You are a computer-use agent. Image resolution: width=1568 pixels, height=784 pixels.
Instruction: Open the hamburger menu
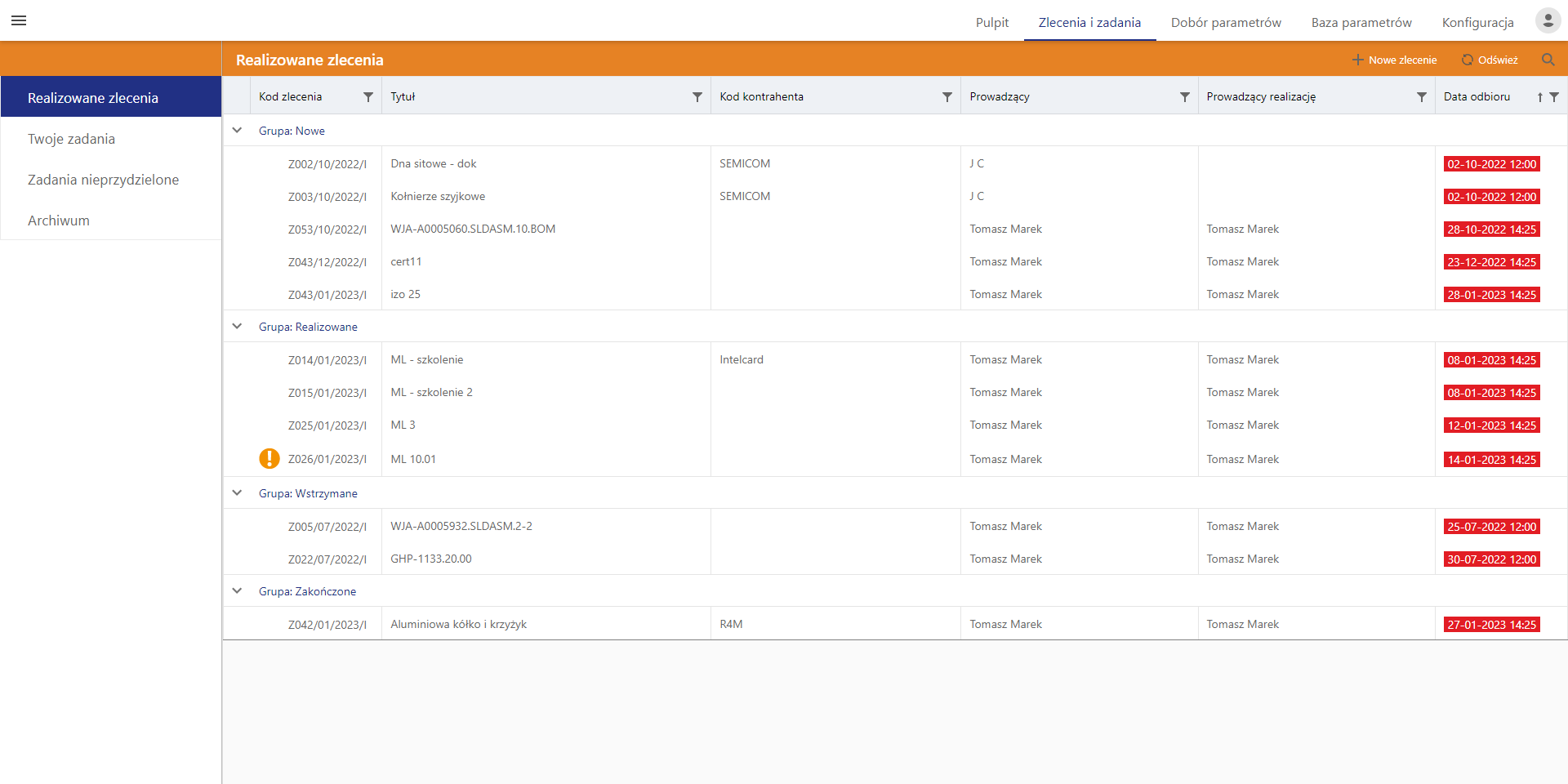[19, 20]
